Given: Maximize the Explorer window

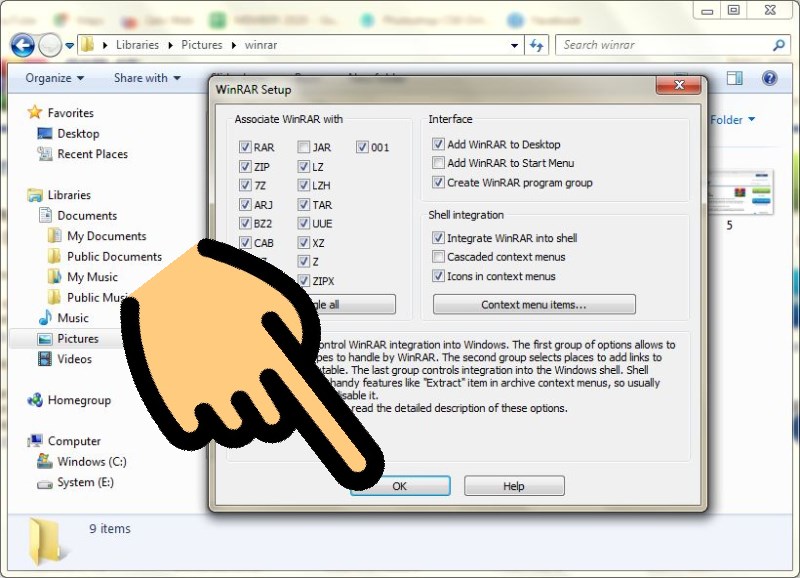Looking at the screenshot, I should [734, 10].
